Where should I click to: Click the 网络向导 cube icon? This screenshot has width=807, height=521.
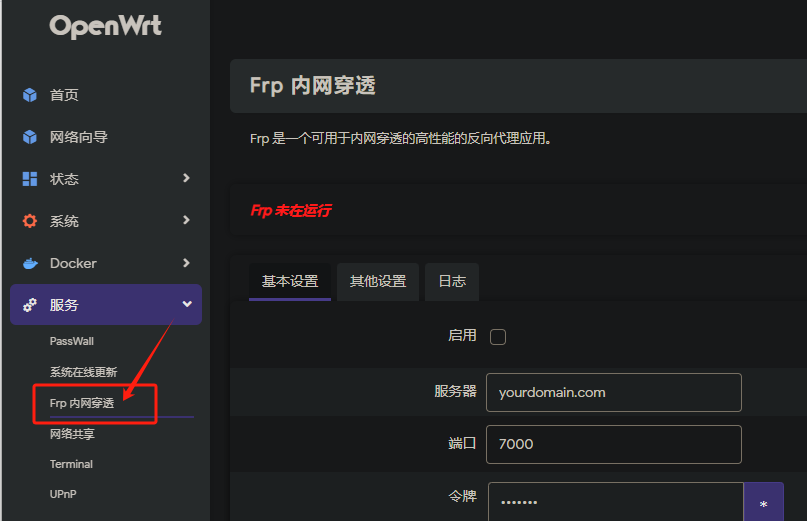[30, 137]
